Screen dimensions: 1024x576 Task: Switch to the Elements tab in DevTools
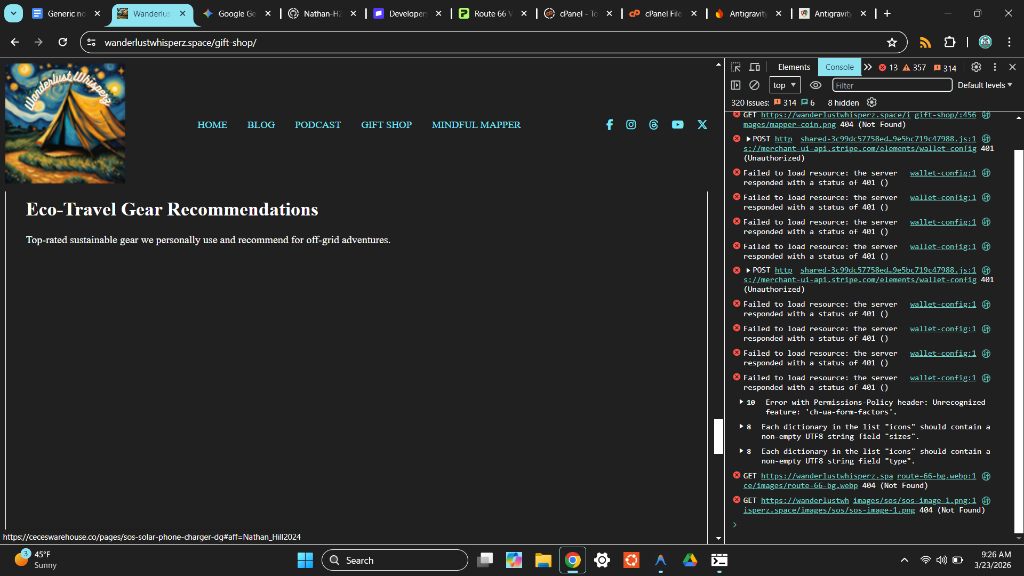pyautogui.click(x=794, y=67)
